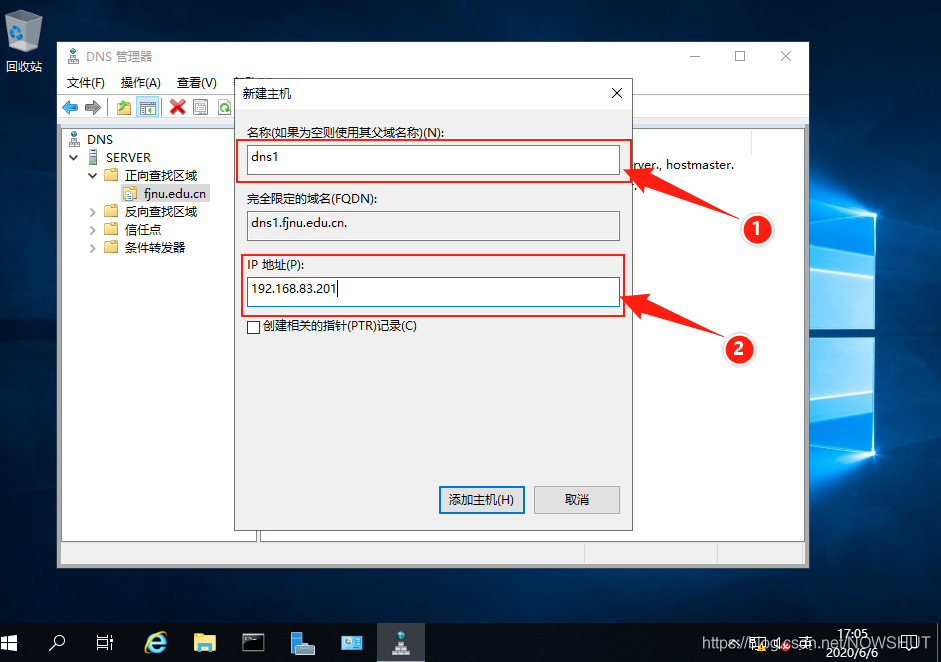The width and height of the screenshot is (941, 662).
Task: Click the IP 地址 input field
Action: (x=433, y=291)
